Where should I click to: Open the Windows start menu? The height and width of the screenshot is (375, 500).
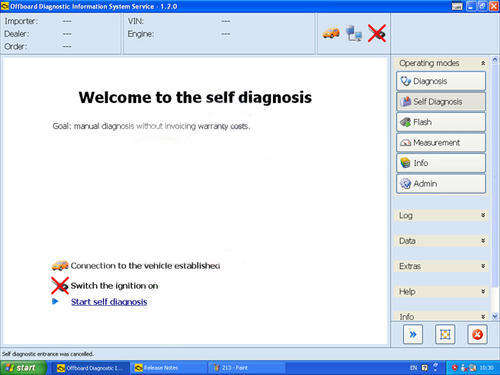click(x=22, y=368)
